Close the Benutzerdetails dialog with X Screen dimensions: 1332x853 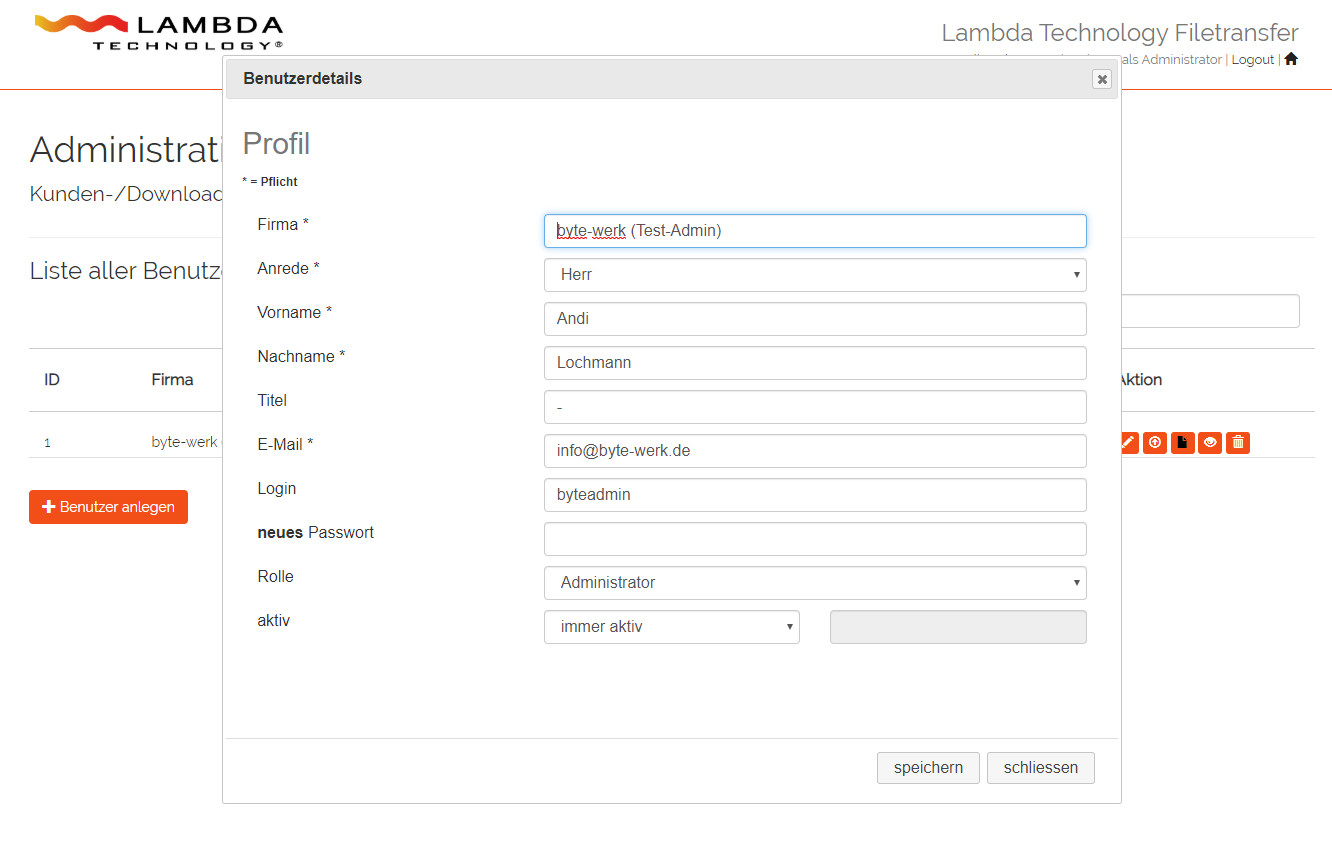point(1101,79)
